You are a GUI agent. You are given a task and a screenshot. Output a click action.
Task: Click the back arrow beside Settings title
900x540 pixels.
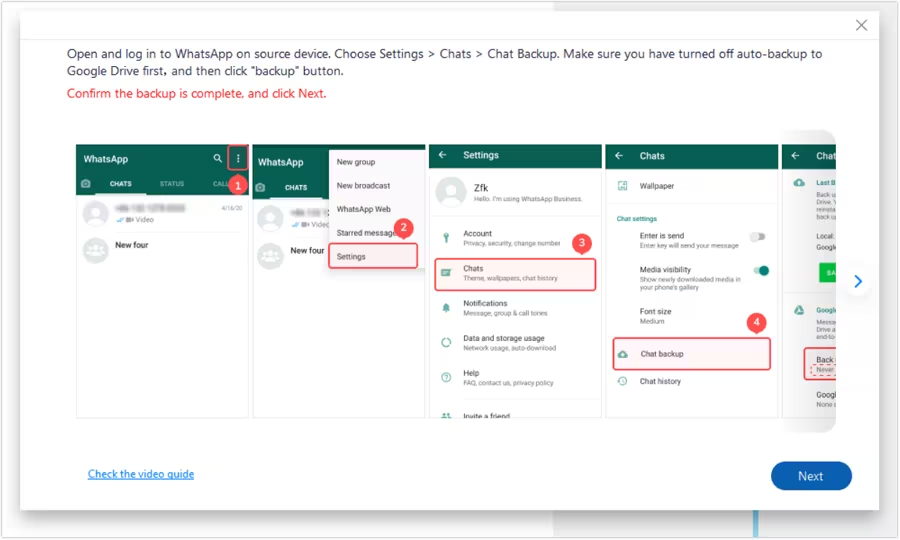pos(443,155)
